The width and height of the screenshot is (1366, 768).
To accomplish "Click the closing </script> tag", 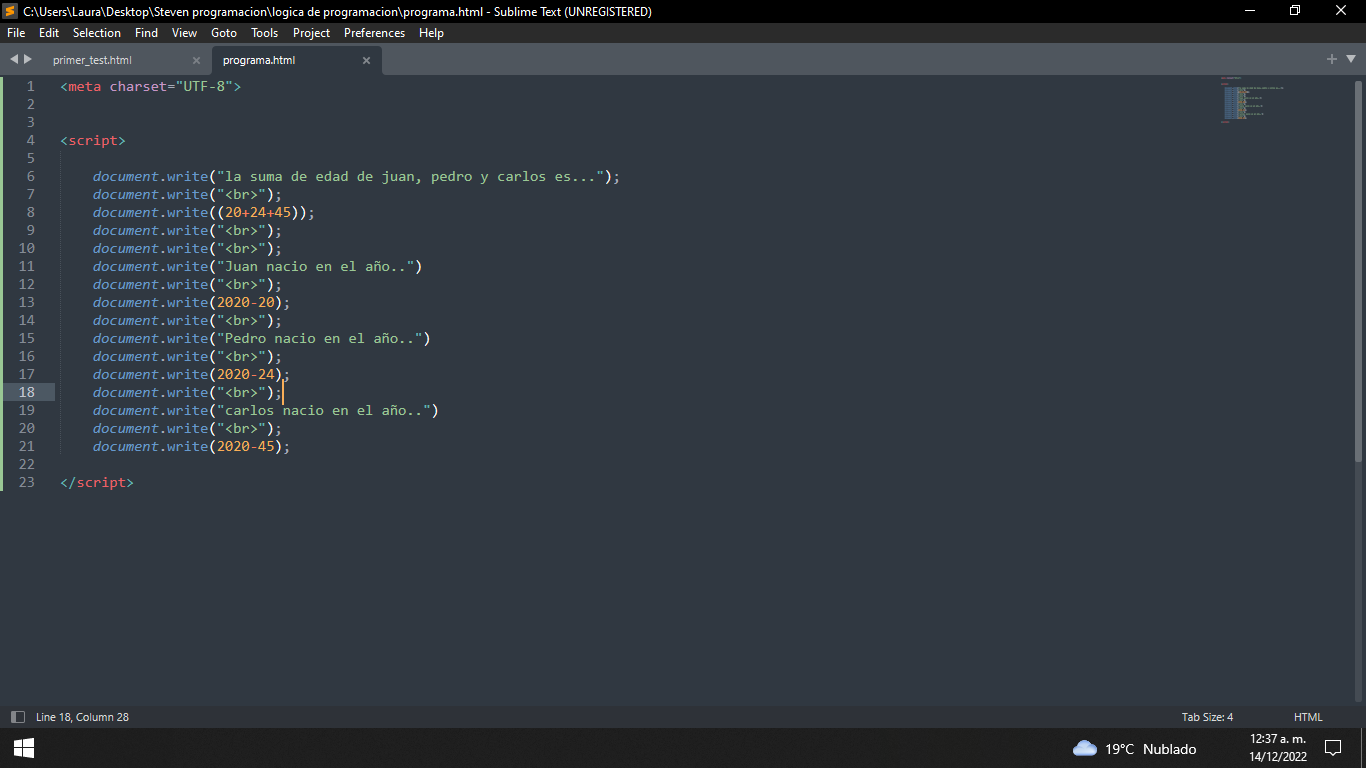I will (x=97, y=482).
